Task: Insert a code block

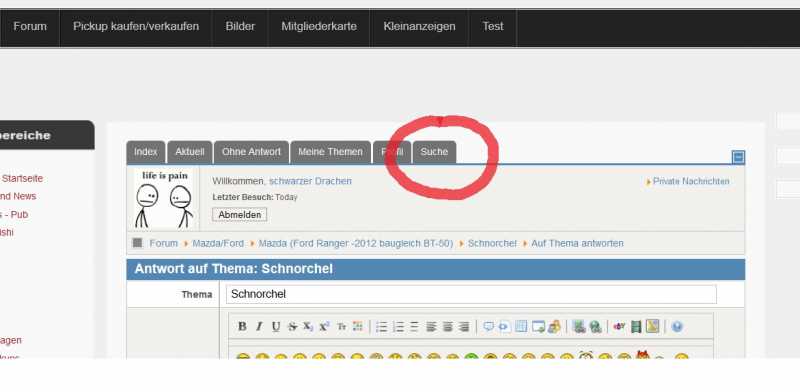Action: point(504,326)
